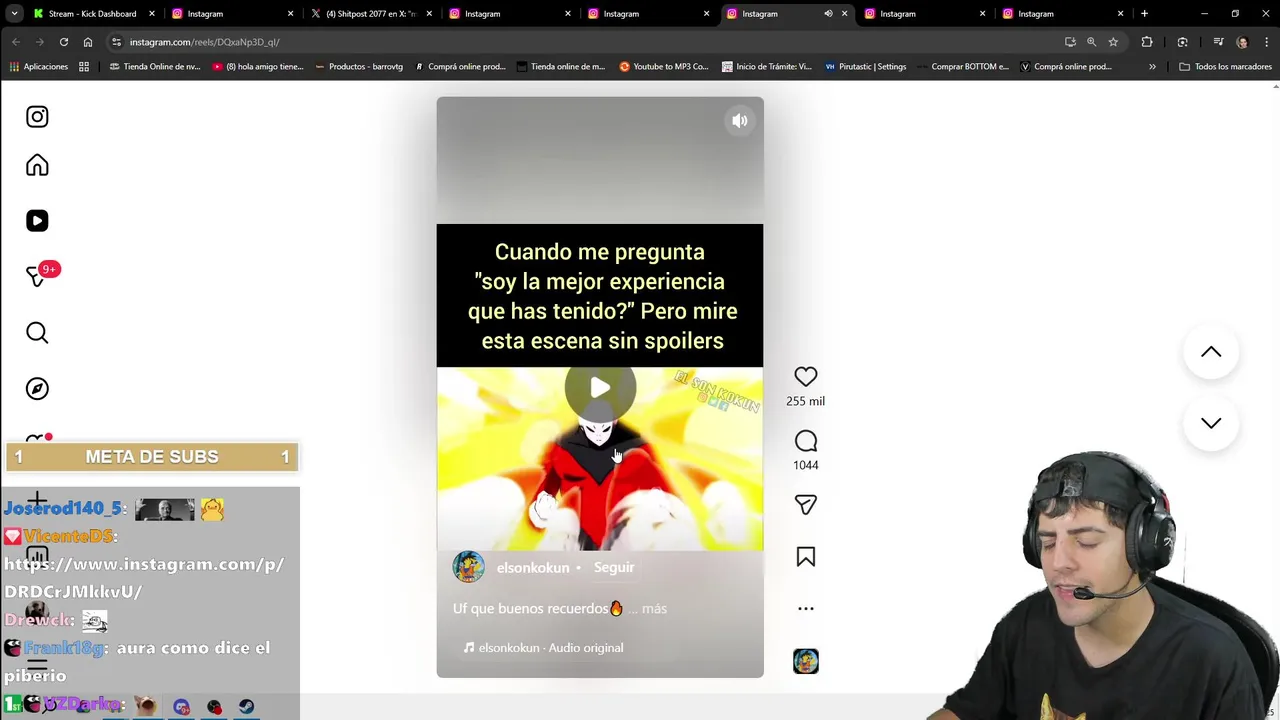
Task: Open the Reels section in sidebar
Action: click(x=37, y=221)
